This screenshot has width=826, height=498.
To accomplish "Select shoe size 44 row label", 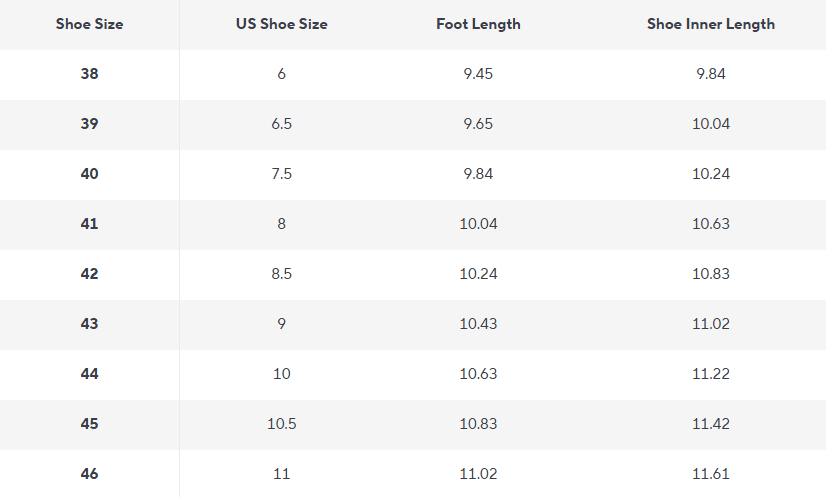I will point(90,374).
